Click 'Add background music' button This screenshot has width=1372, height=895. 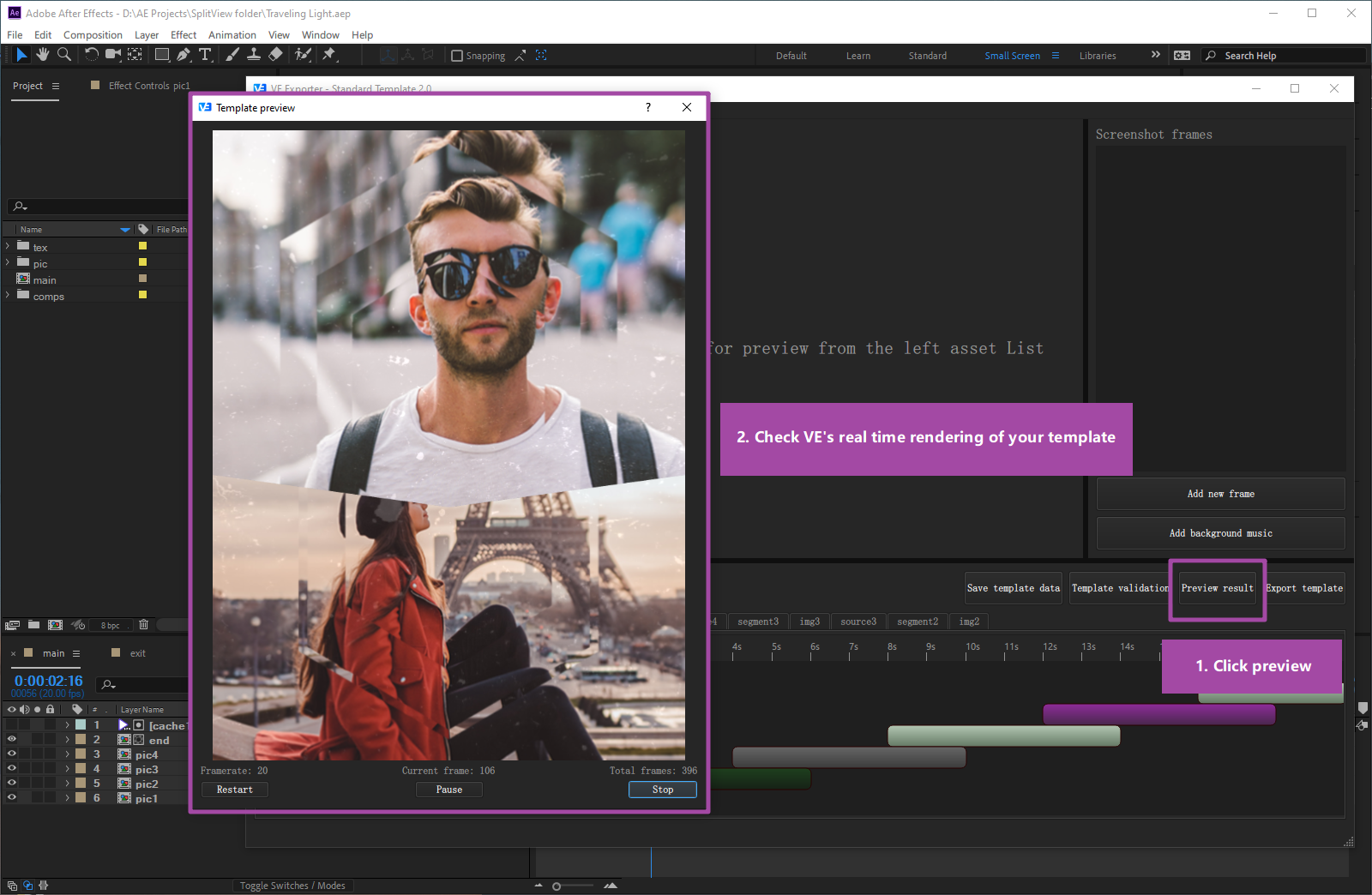[1221, 533]
